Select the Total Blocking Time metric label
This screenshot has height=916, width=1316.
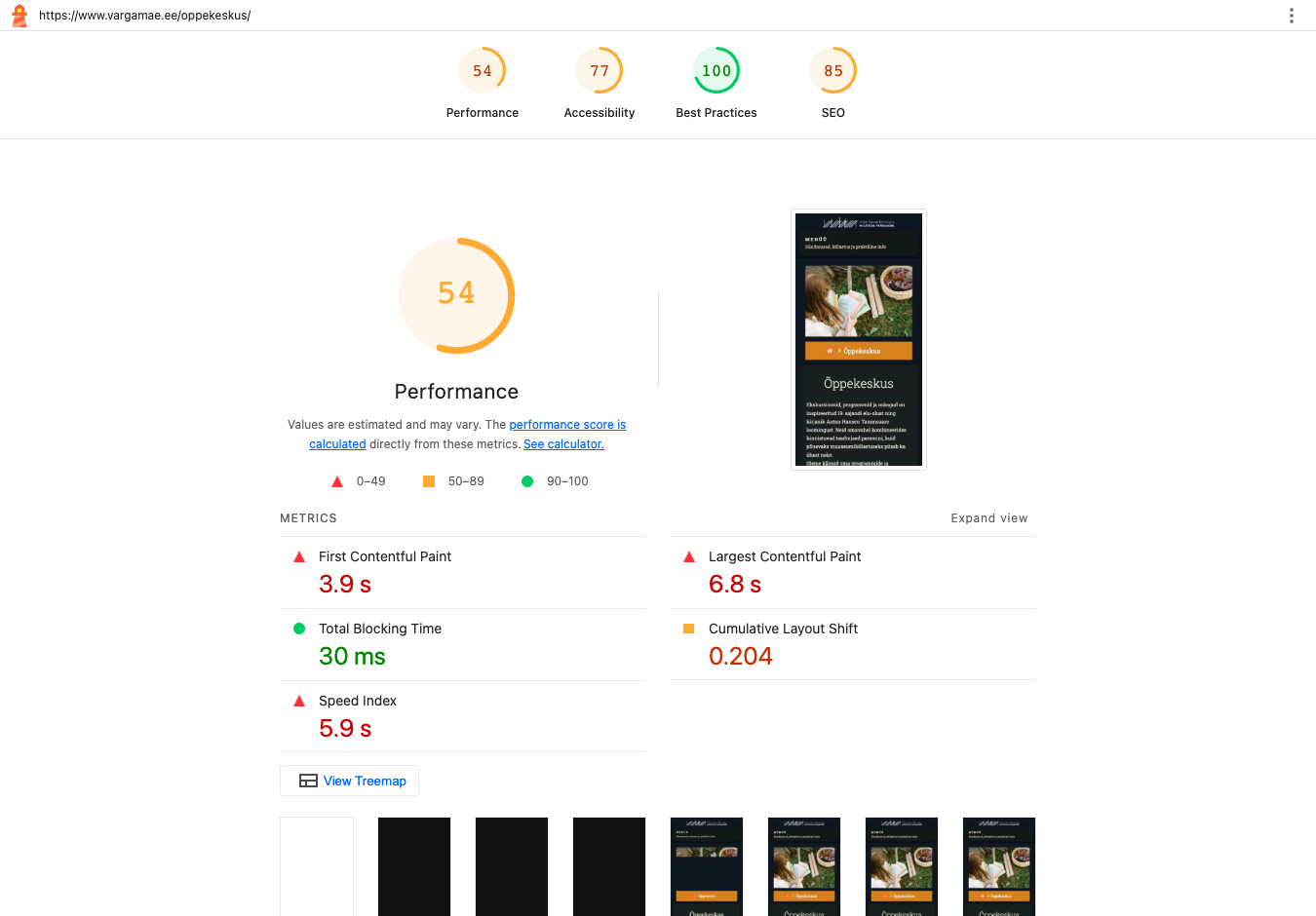[380, 629]
